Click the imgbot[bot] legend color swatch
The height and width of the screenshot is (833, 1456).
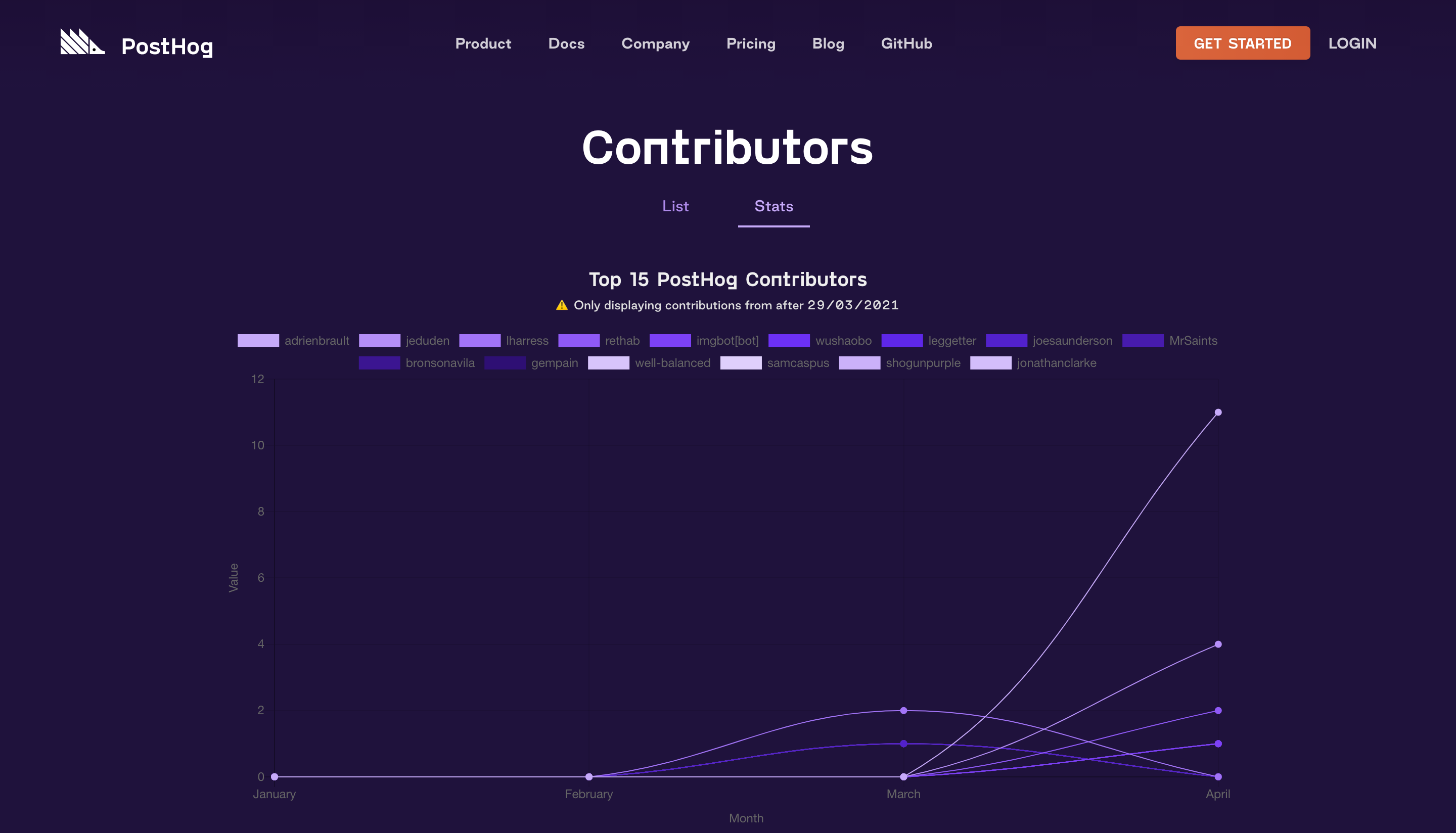coord(669,341)
